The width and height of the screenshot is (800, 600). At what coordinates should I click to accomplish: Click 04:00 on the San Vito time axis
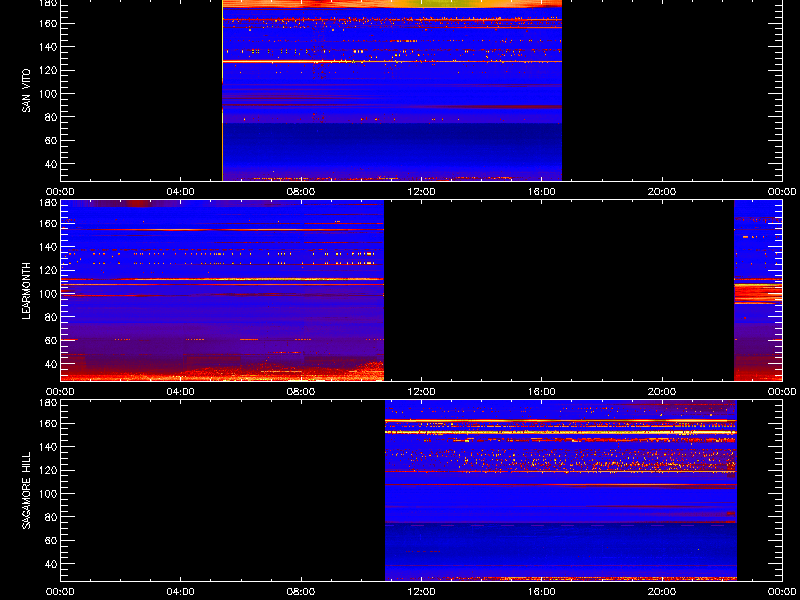click(181, 192)
